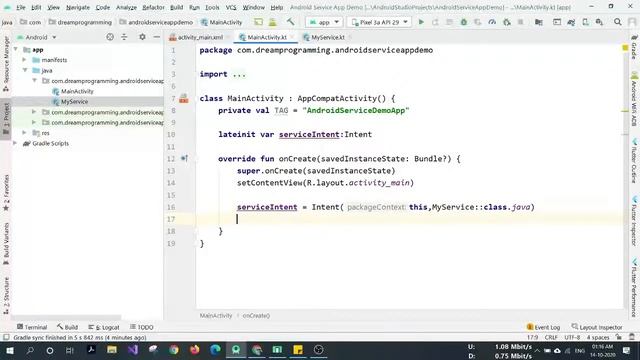Toggle the Project tool window tab
This screenshot has height=360, width=640.
pyautogui.click(x=6, y=118)
